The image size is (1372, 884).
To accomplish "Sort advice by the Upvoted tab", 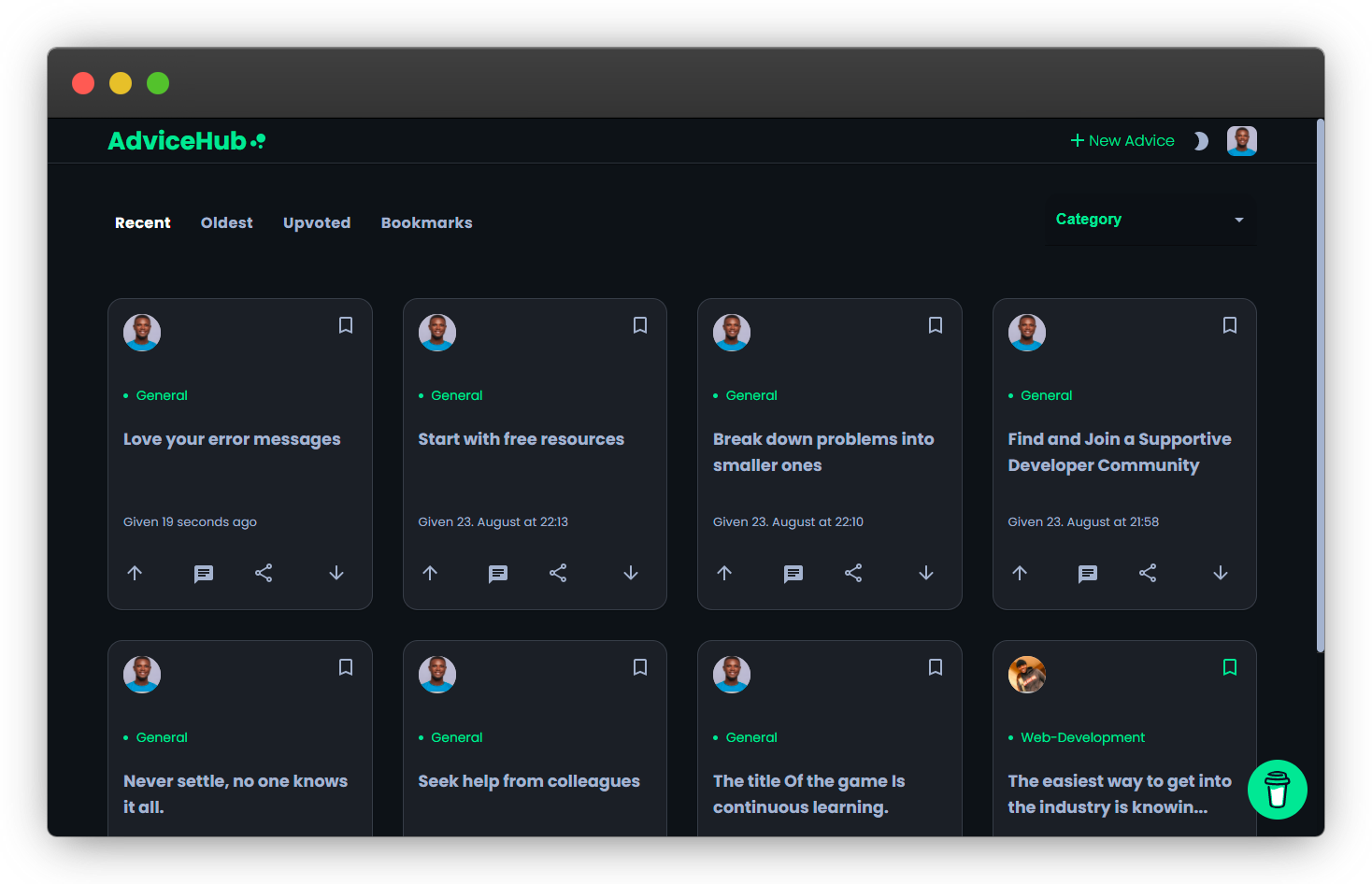I will coord(317,222).
